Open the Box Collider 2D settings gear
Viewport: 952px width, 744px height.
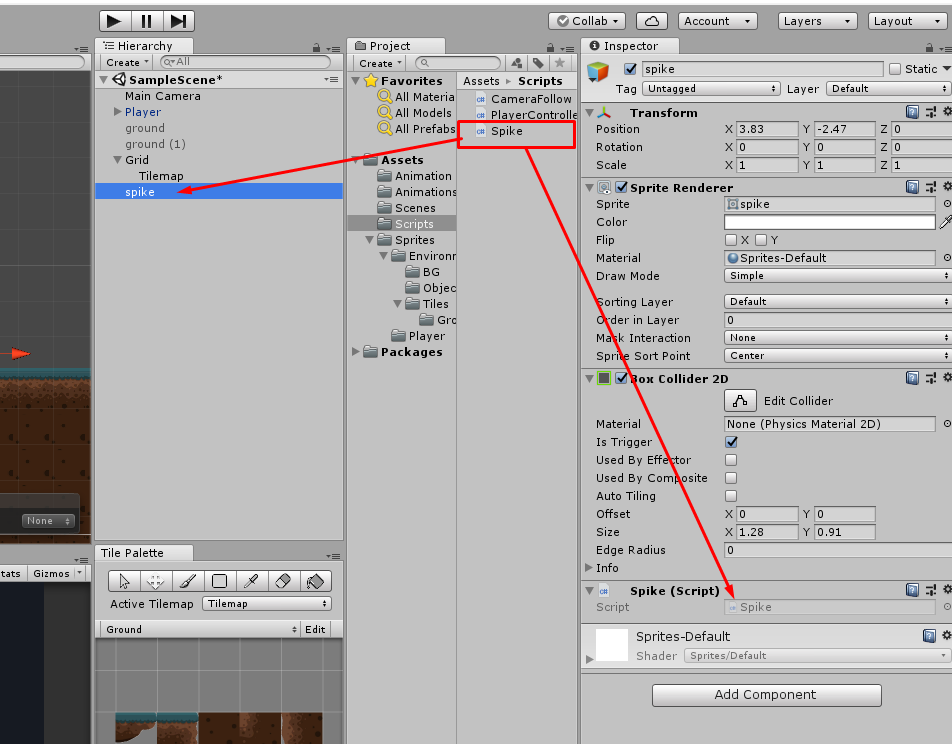[945, 377]
